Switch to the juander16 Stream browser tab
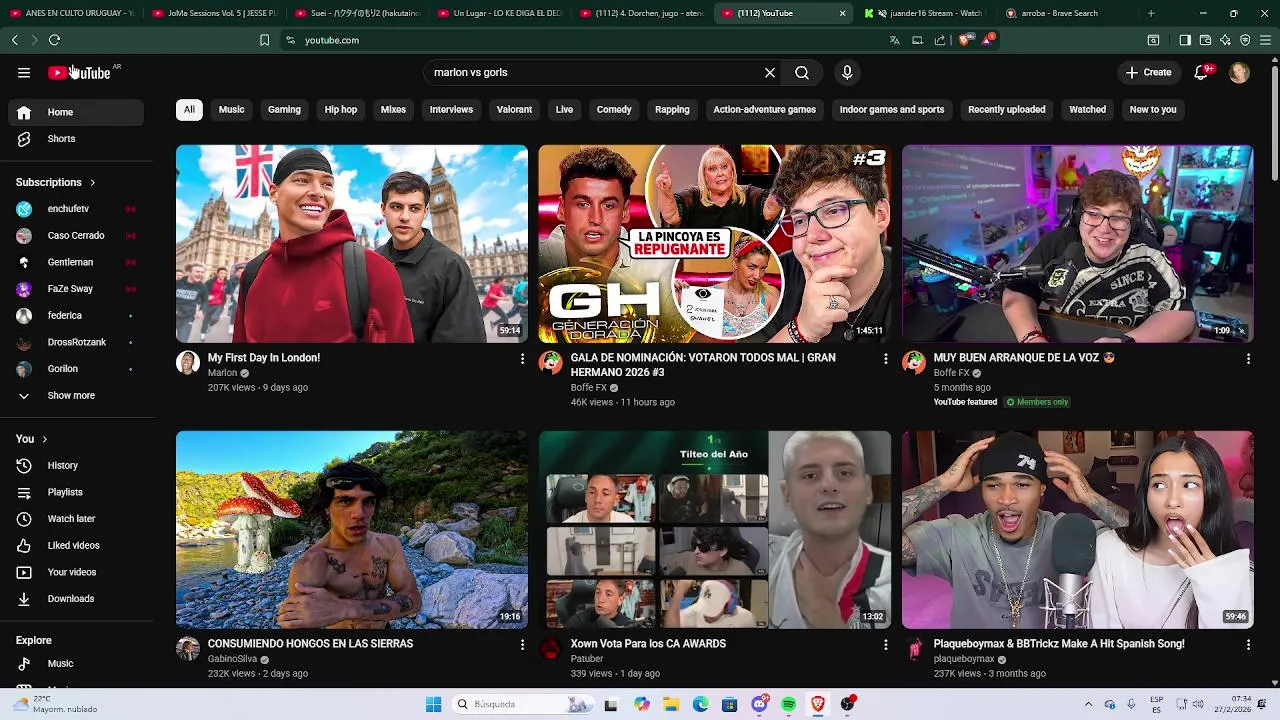This screenshot has height=720, width=1280. click(925, 13)
